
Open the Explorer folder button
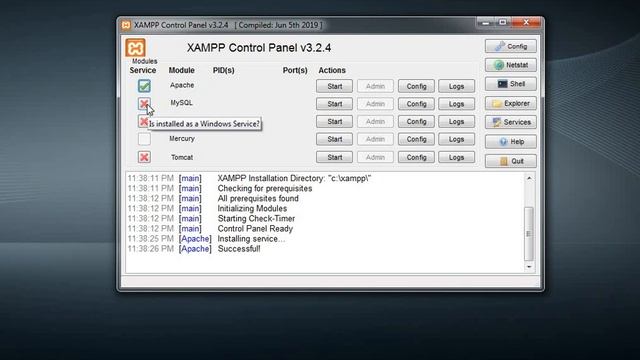(x=511, y=103)
